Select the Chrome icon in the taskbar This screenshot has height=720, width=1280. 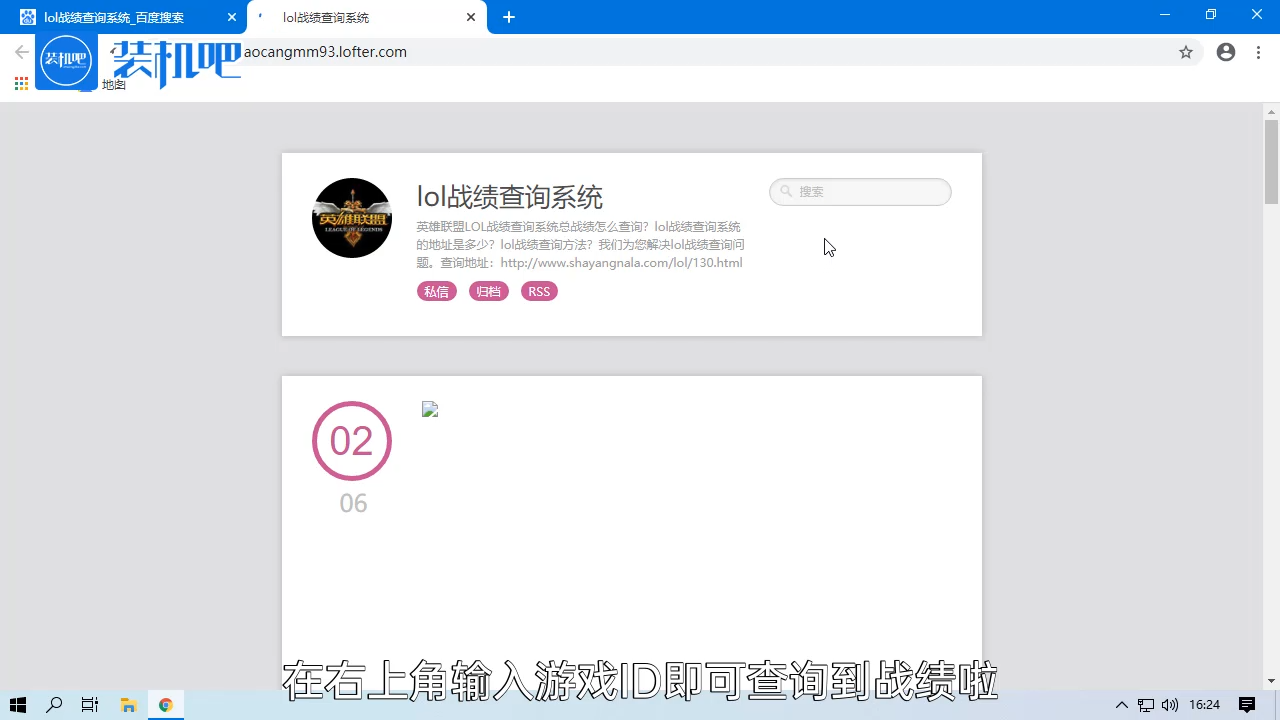[166, 705]
